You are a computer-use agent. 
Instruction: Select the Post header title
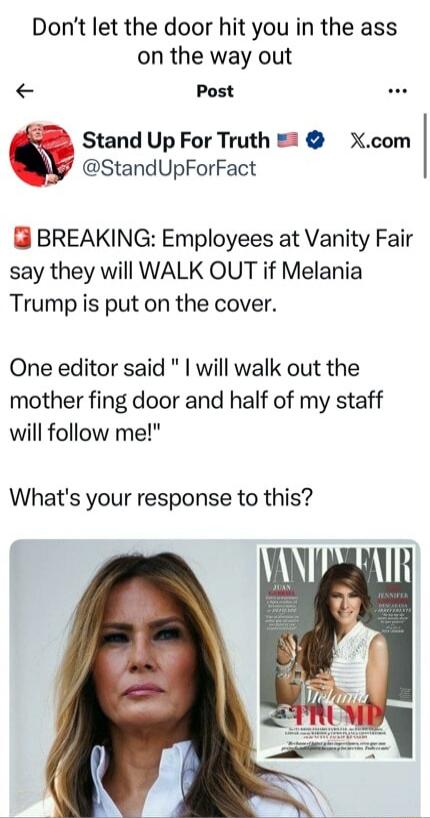215,92
